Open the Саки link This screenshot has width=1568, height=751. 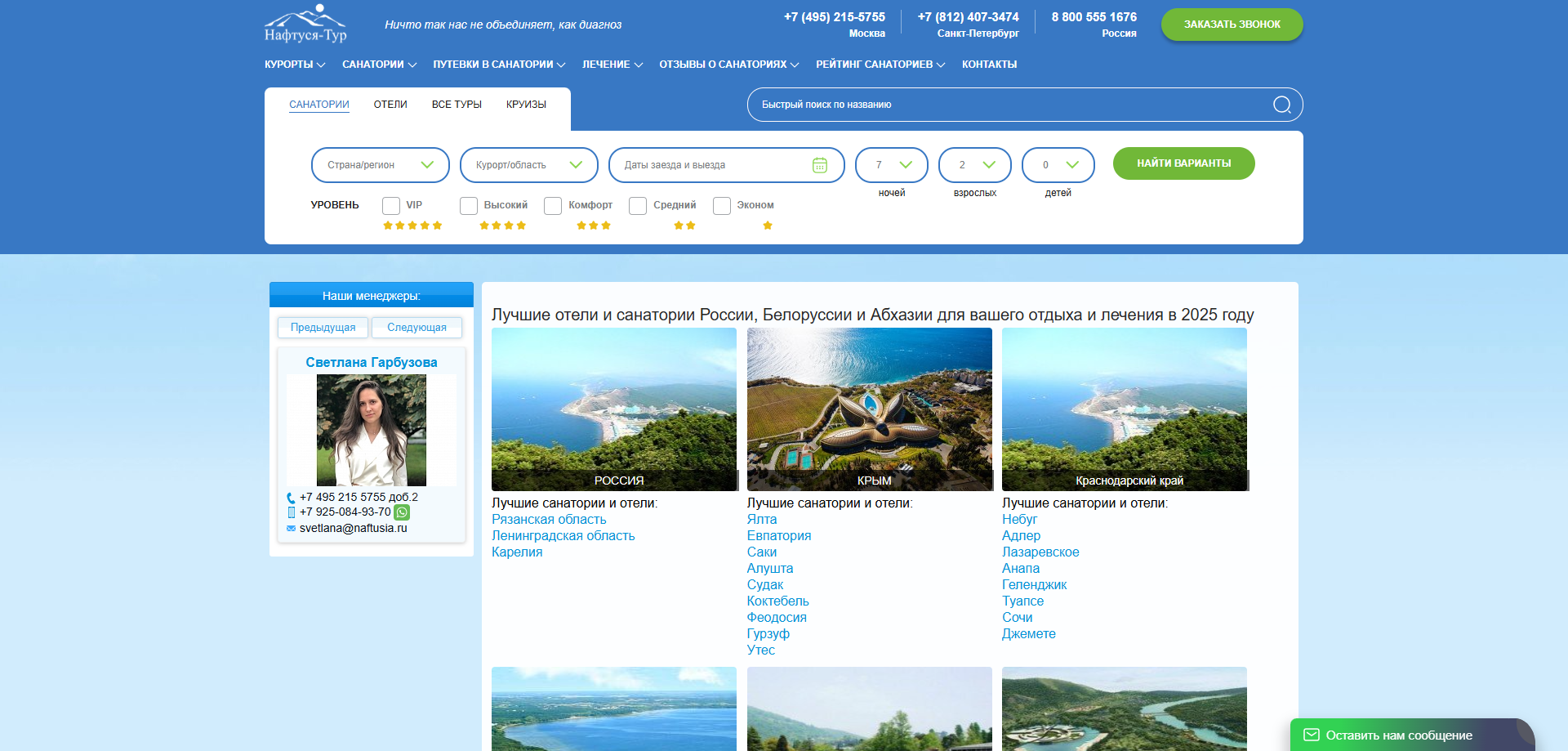tap(762, 552)
